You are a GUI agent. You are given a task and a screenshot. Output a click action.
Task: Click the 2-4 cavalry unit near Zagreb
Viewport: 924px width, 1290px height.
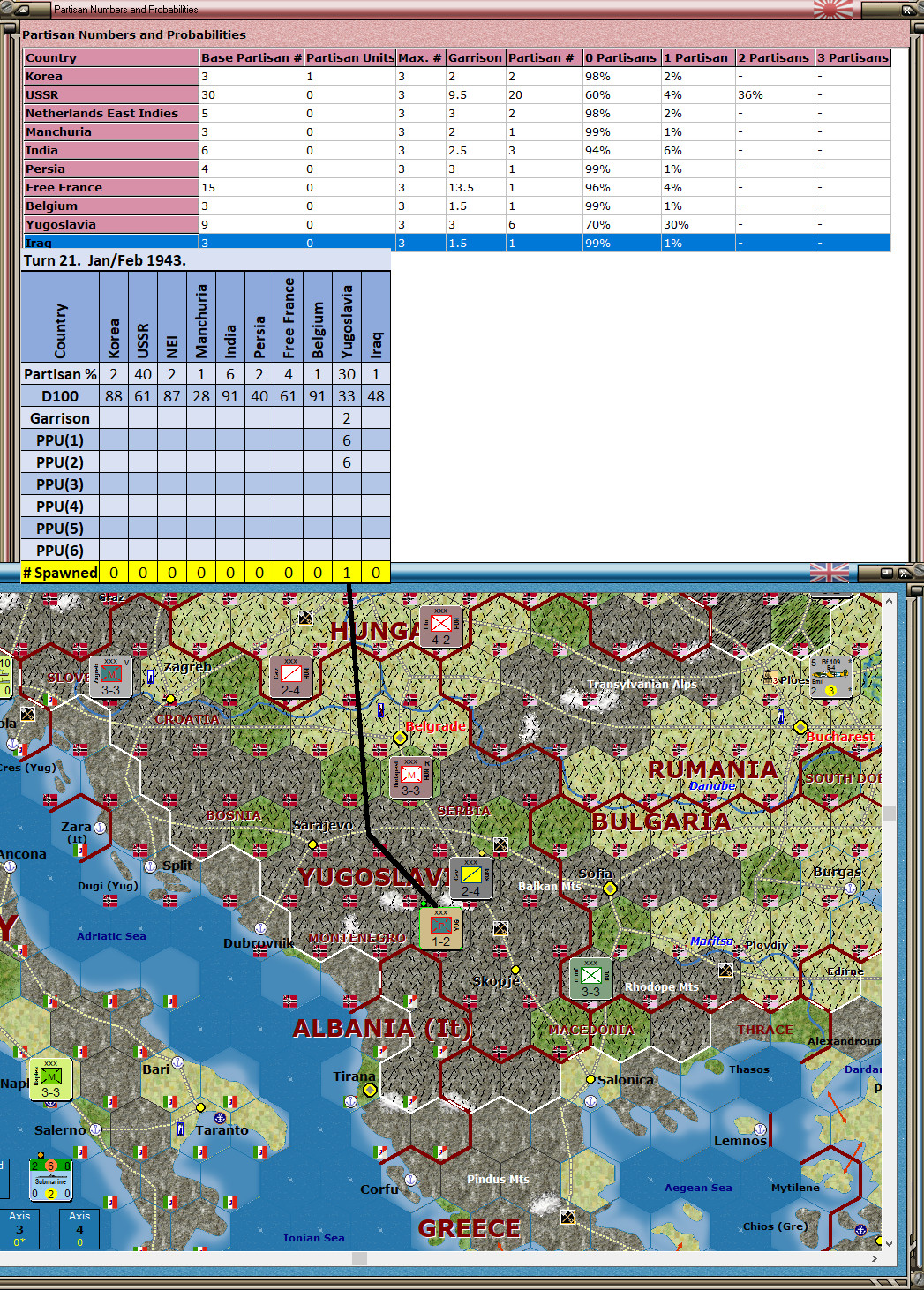coord(290,678)
